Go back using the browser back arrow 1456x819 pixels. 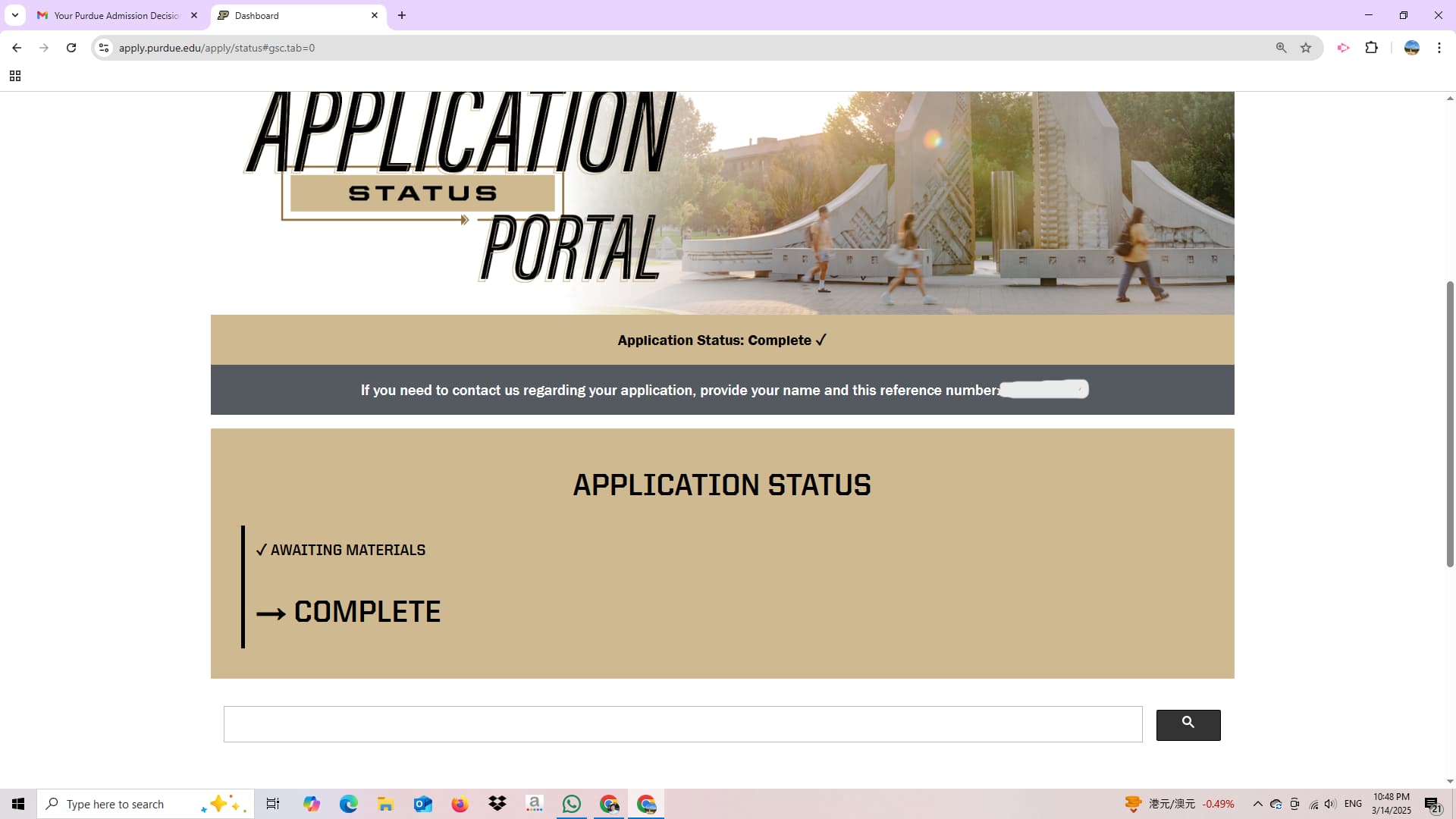(x=17, y=48)
